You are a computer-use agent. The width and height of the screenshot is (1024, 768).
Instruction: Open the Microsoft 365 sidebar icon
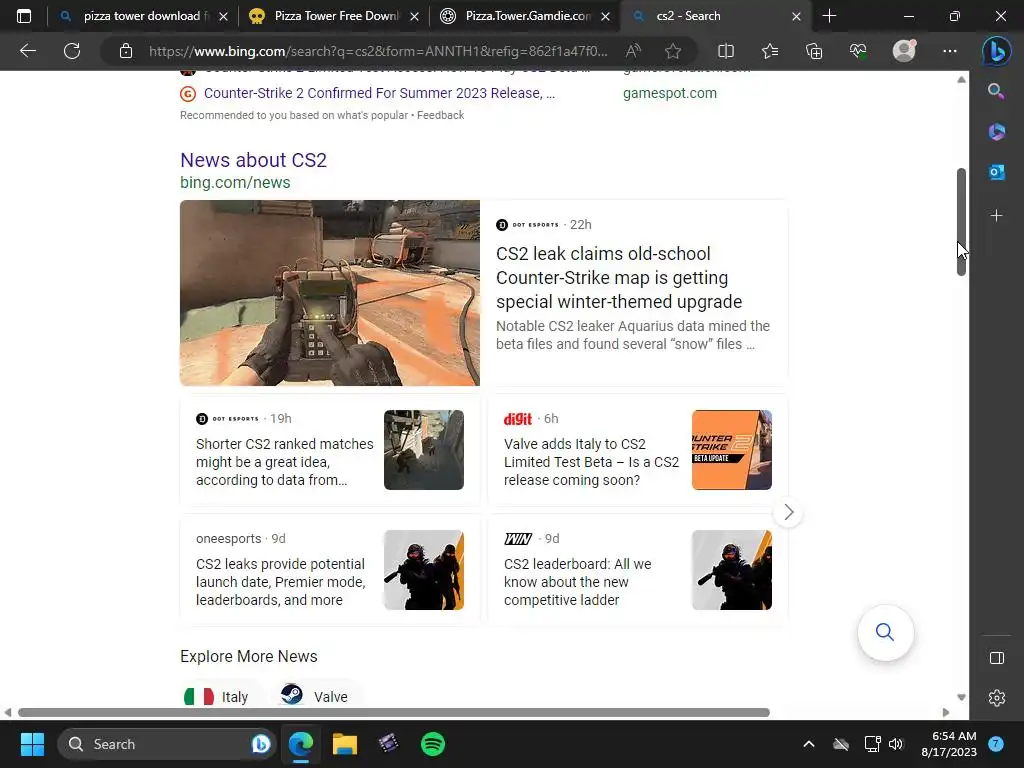(996, 131)
